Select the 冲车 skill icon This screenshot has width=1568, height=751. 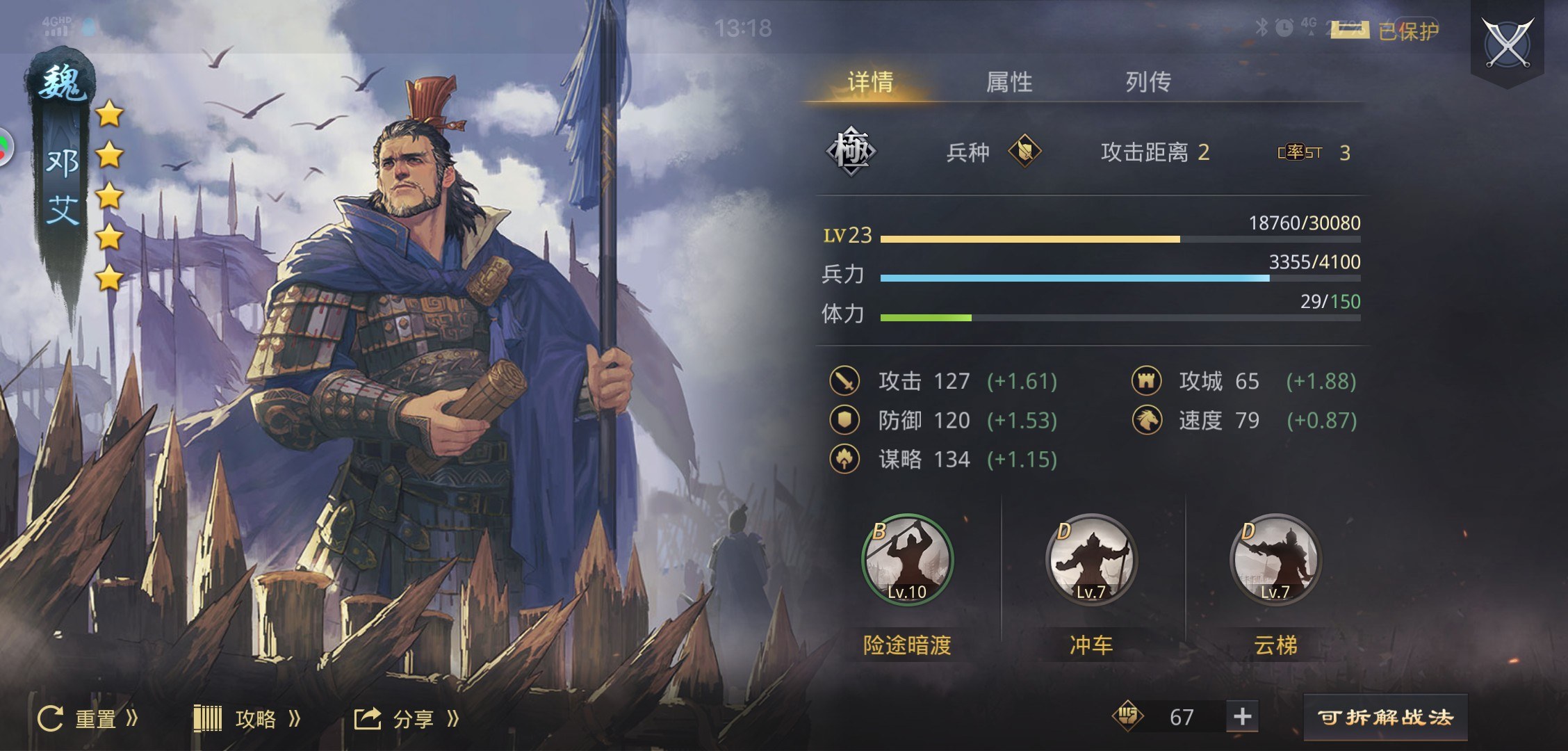[x=1091, y=560]
